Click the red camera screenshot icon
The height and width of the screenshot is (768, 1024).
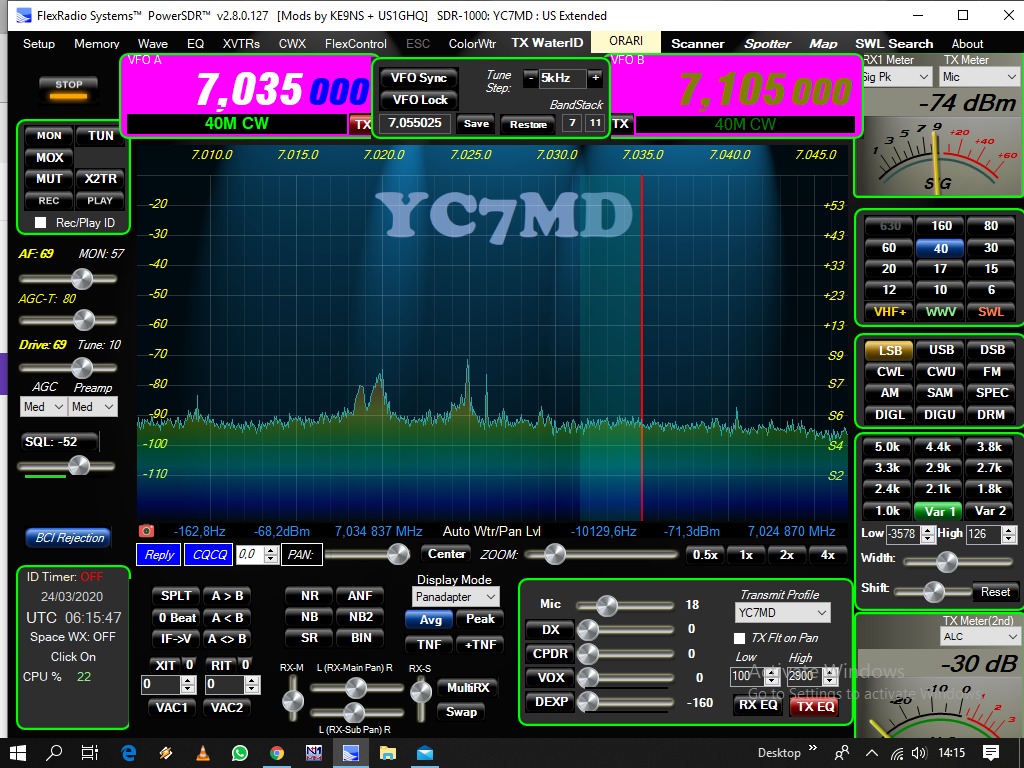pyautogui.click(x=146, y=530)
